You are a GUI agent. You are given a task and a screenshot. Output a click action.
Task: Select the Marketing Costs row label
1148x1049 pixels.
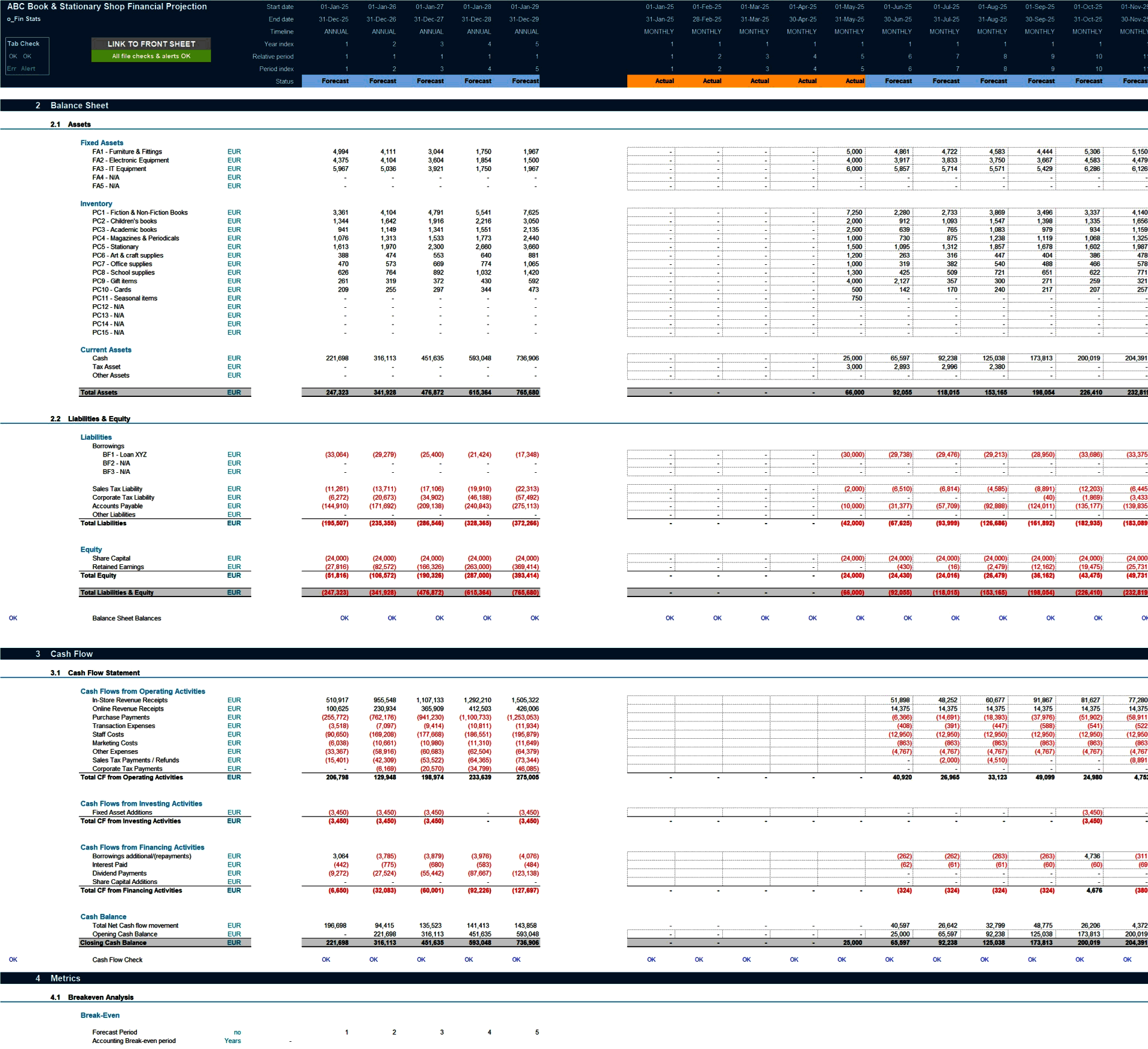click(x=115, y=744)
